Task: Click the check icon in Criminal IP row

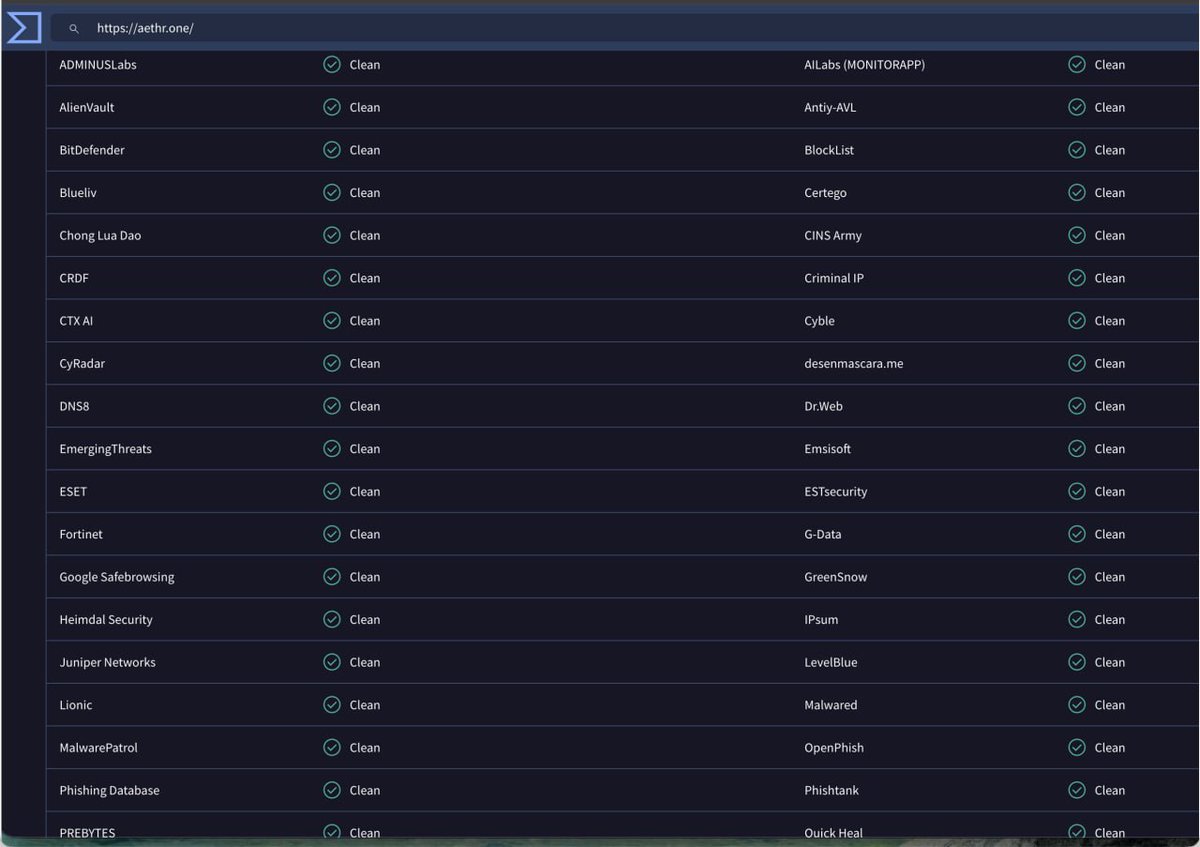Action: (x=1077, y=278)
